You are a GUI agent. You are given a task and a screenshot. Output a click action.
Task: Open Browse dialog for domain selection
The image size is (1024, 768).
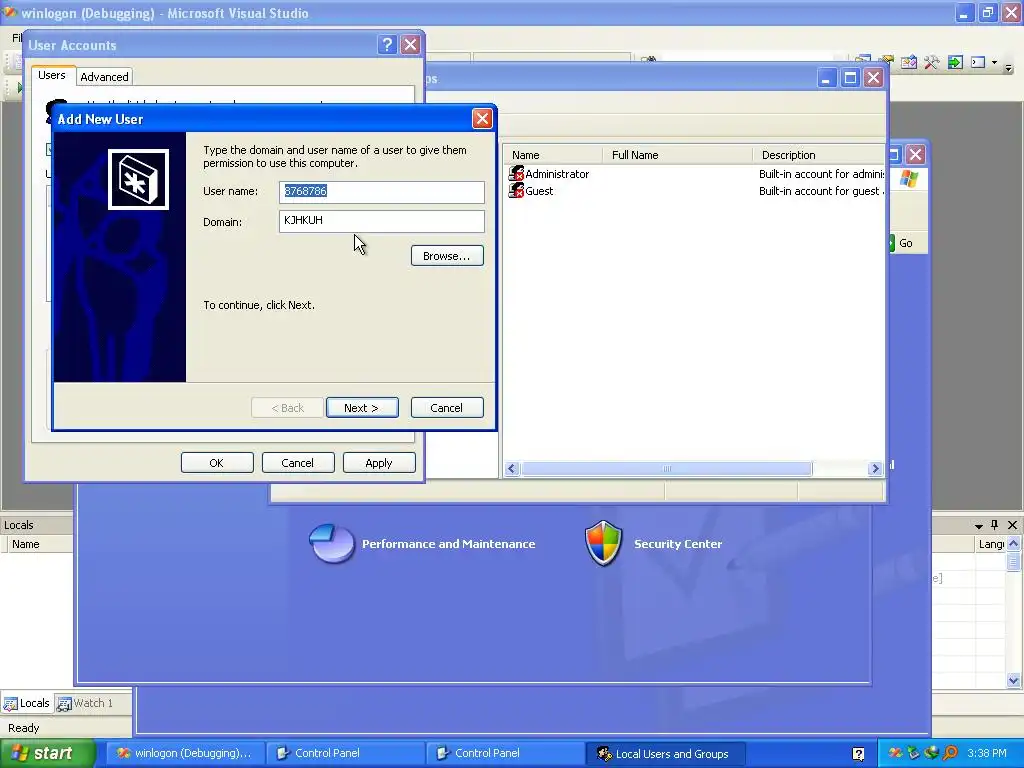click(x=447, y=256)
